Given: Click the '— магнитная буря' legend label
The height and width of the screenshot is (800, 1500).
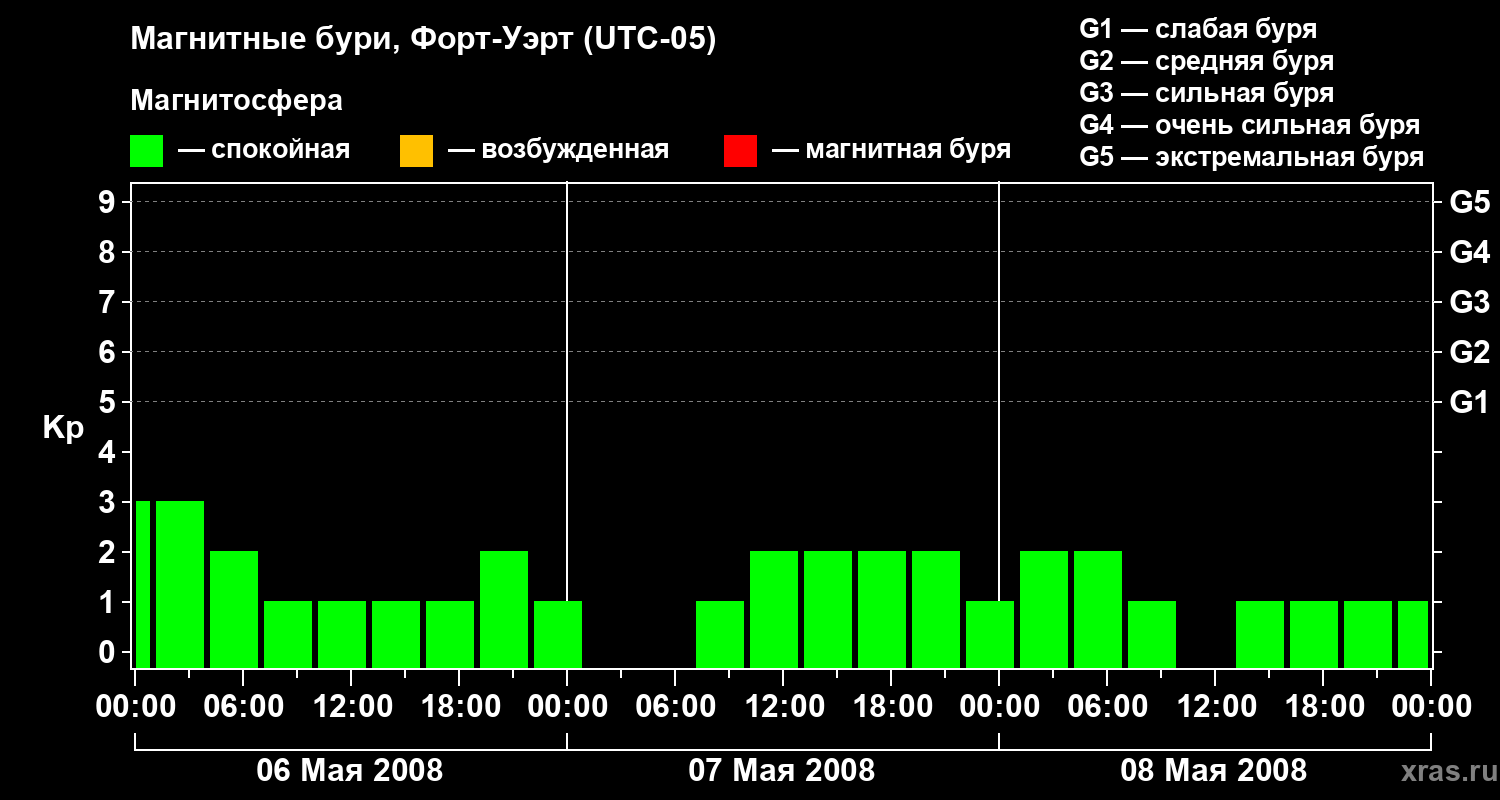Looking at the screenshot, I should (x=891, y=150).
